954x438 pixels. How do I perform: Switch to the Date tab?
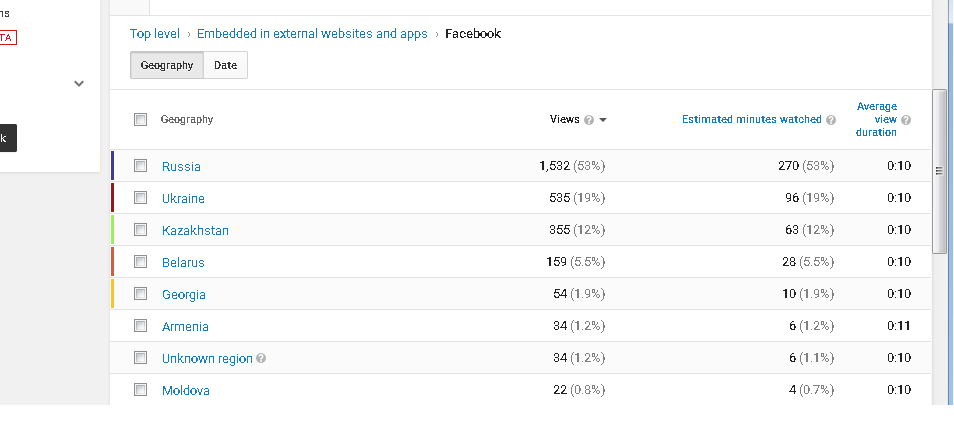(226, 65)
